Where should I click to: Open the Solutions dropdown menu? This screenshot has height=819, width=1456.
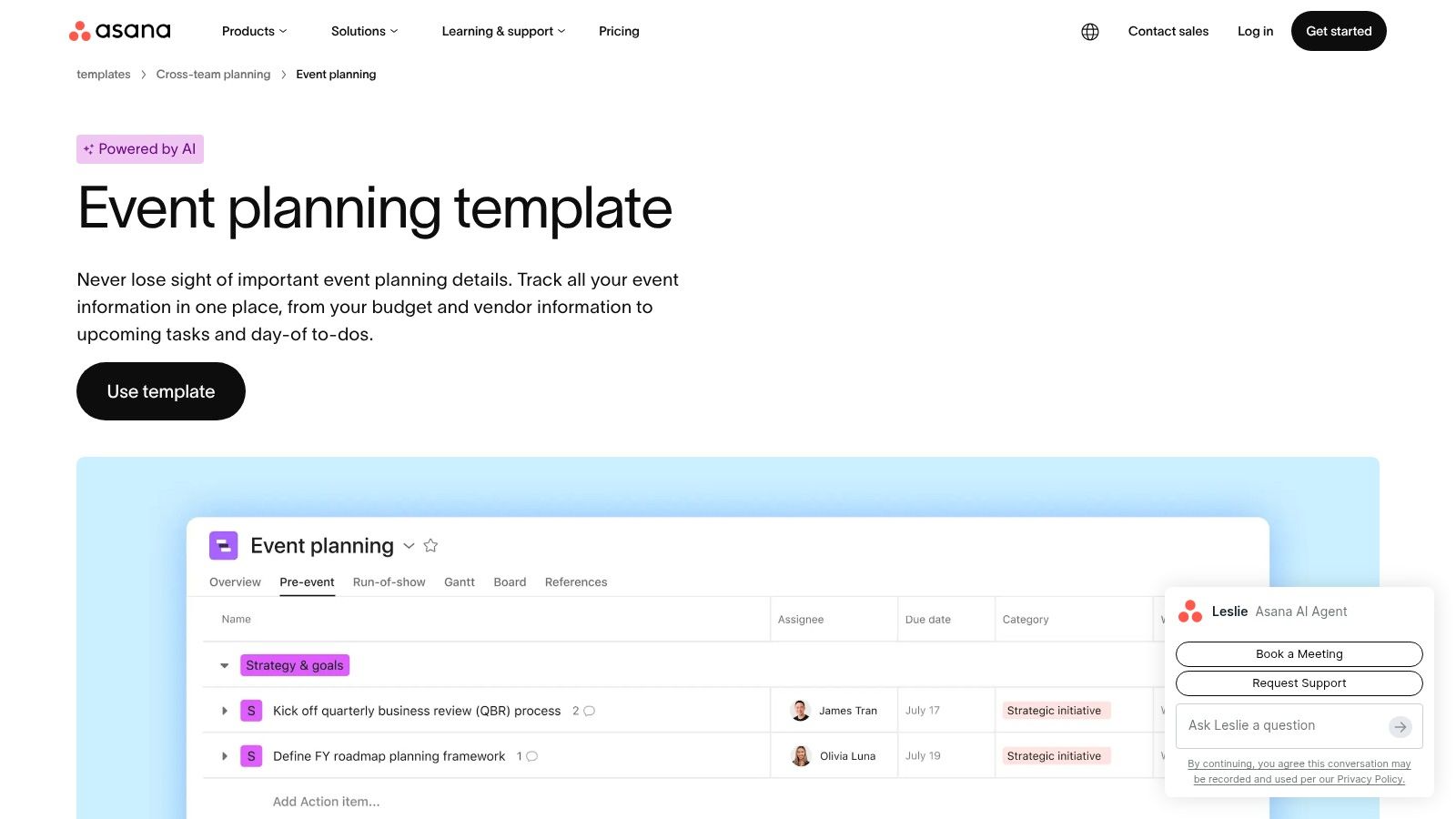click(364, 31)
